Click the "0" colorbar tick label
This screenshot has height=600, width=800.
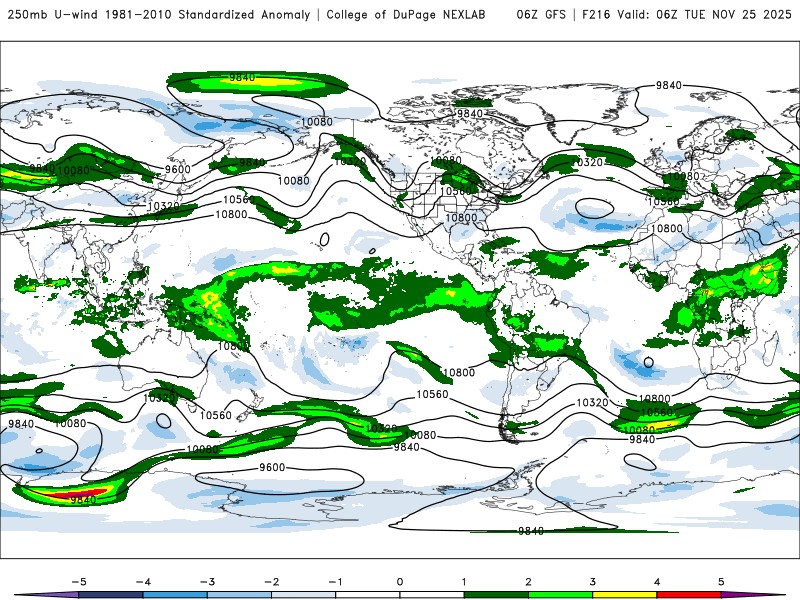tap(400, 582)
